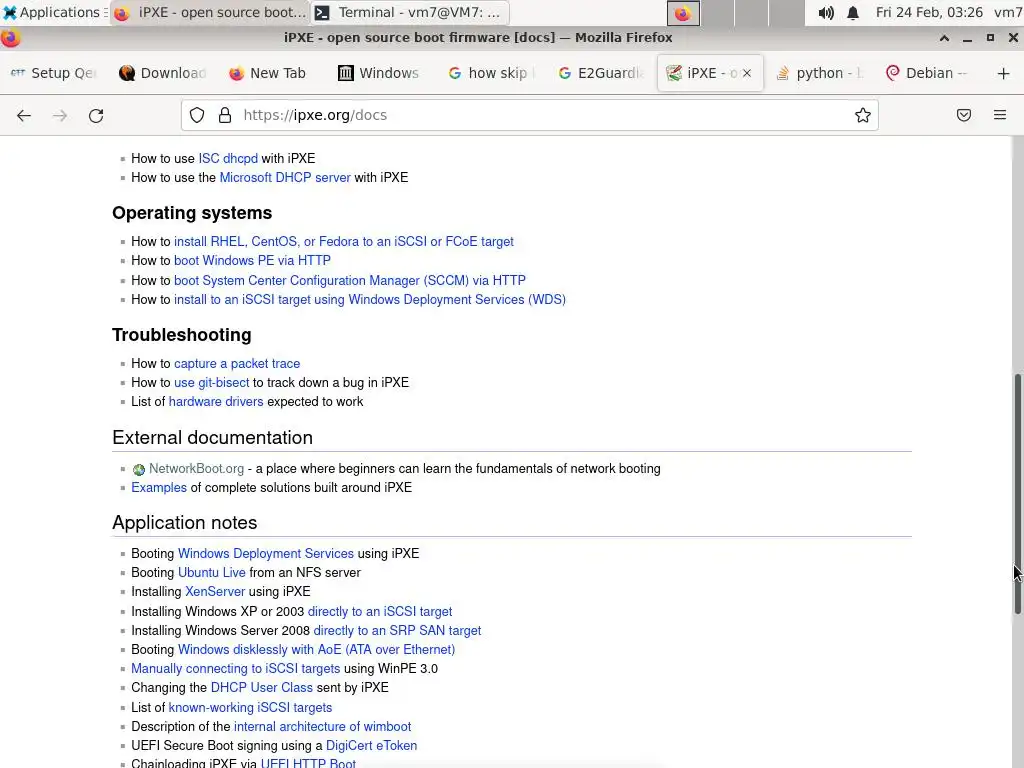Select the iPXE Firefox taskbar button
Viewport: 1024px width, 768px height.
click(x=210, y=12)
